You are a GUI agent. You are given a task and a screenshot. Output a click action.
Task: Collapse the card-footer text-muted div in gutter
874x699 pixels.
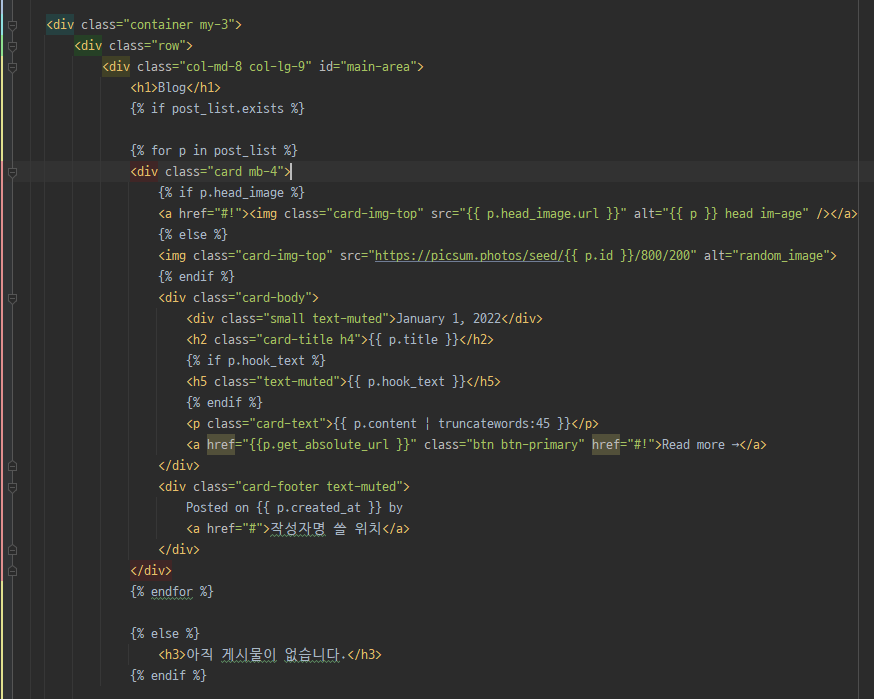12,487
